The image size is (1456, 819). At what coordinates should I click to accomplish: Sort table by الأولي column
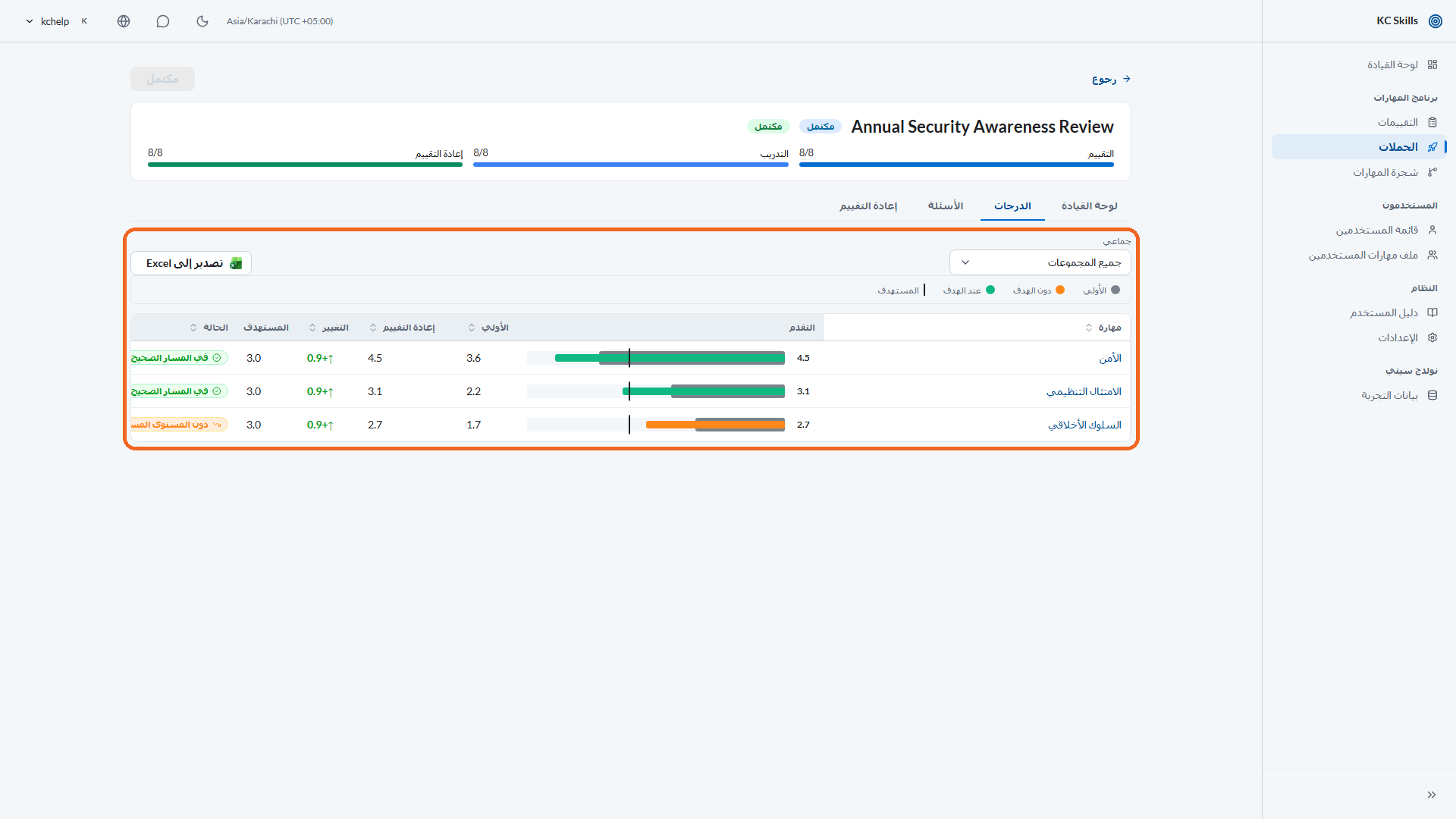click(489, 328)
